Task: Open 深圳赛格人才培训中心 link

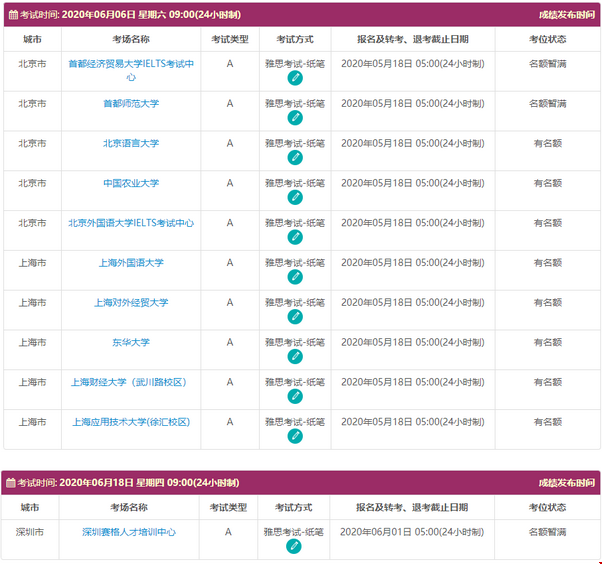Action: pos(129,532)
